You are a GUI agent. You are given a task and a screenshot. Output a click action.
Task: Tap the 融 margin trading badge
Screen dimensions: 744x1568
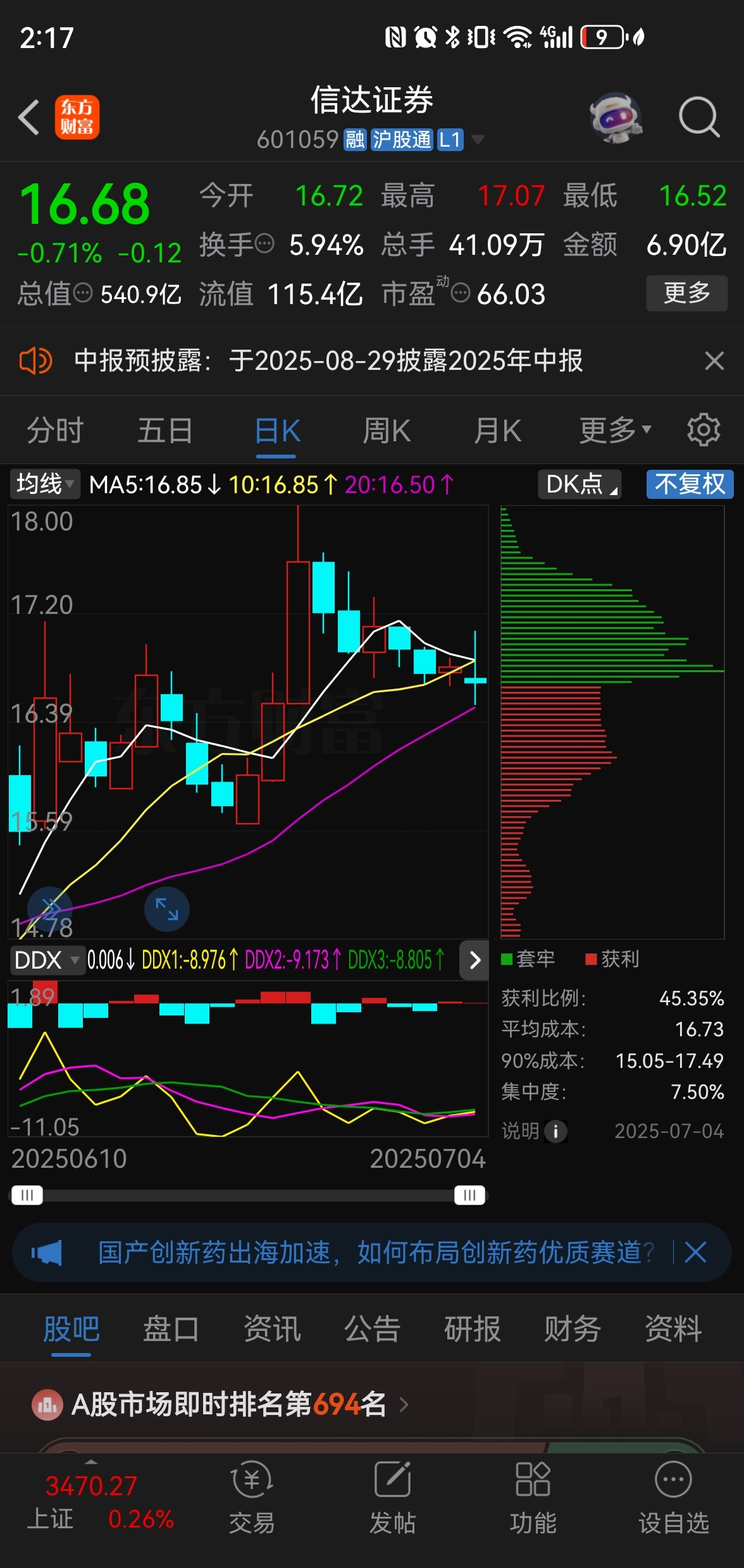pos(355,139)
